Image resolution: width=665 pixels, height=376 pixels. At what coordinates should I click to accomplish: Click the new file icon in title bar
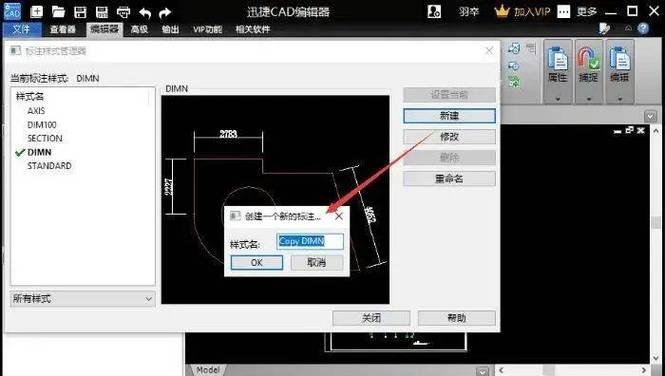[x=36, y=11]
